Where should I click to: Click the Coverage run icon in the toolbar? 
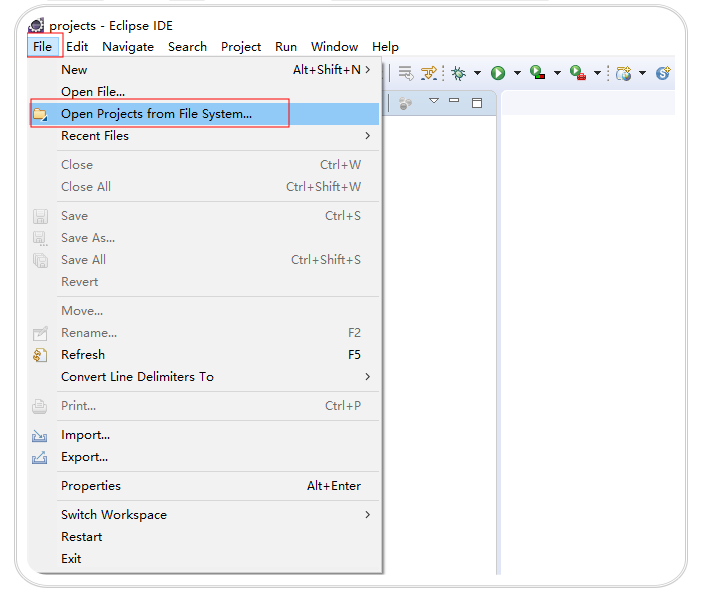click(x=537, y=73)
